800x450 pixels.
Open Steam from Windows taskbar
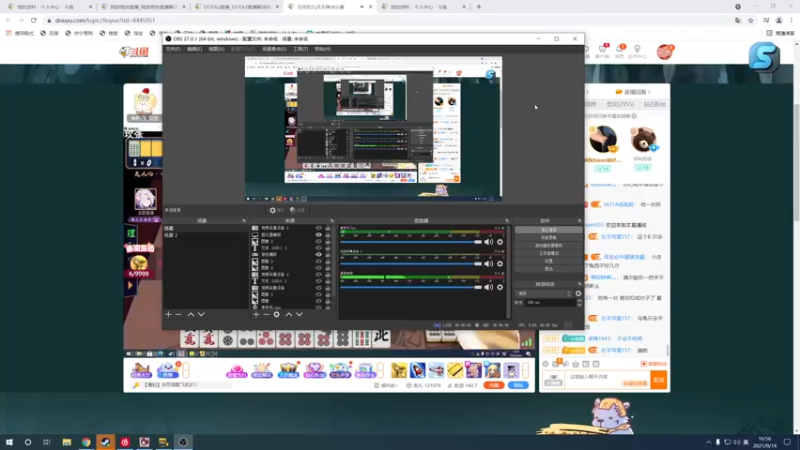pyautogui.click(x=106, y=442)
